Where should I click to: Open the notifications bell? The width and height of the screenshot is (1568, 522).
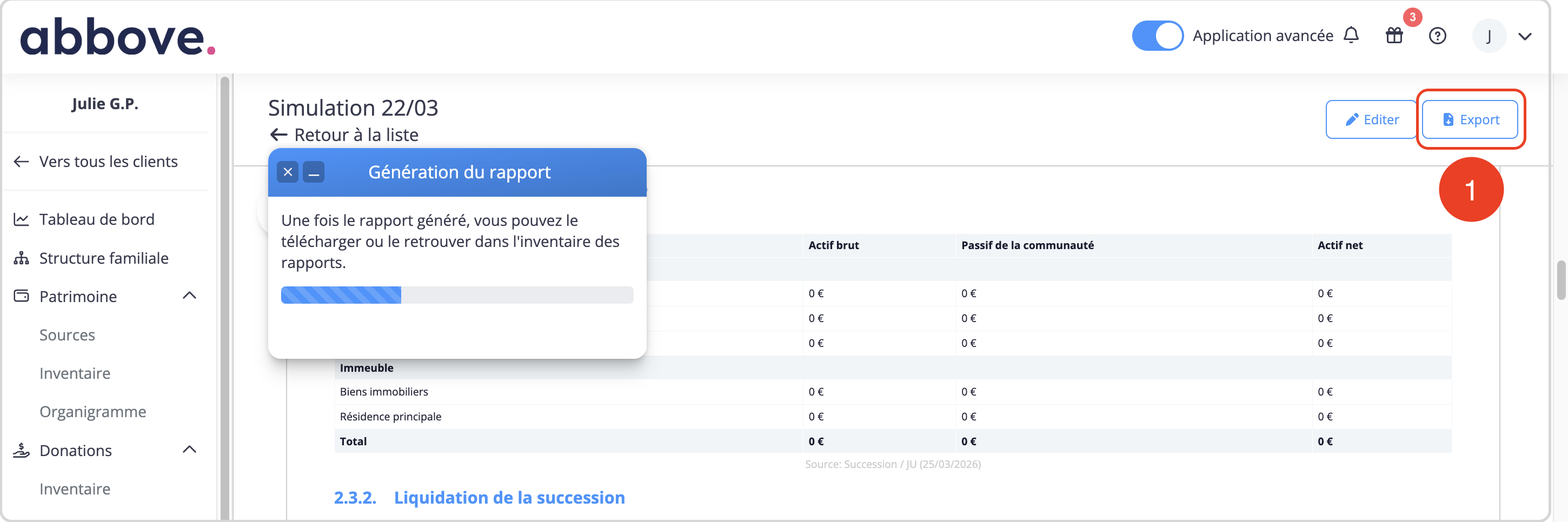[1351, 35]
